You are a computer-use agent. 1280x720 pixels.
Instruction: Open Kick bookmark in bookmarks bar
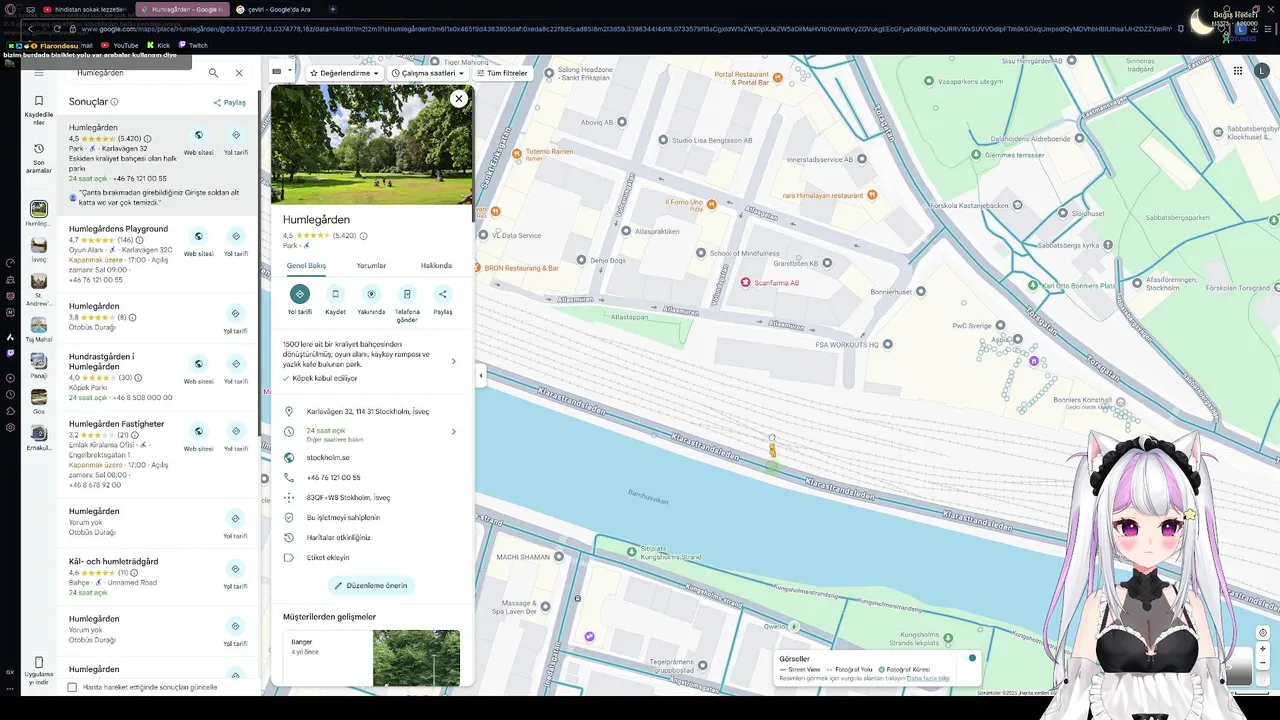point(158,45)
